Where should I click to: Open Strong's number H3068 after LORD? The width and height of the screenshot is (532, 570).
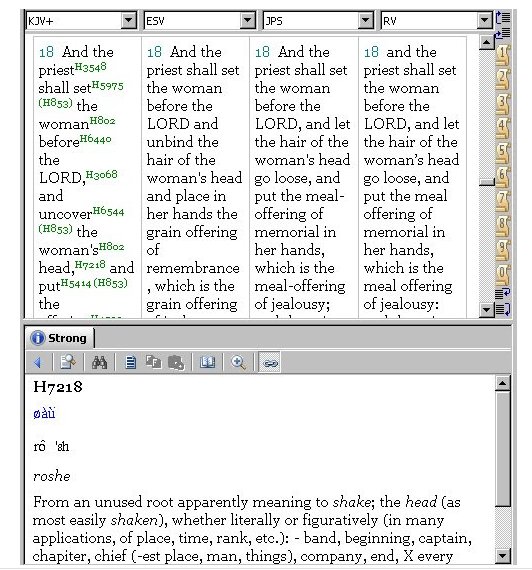click(101, 174)
